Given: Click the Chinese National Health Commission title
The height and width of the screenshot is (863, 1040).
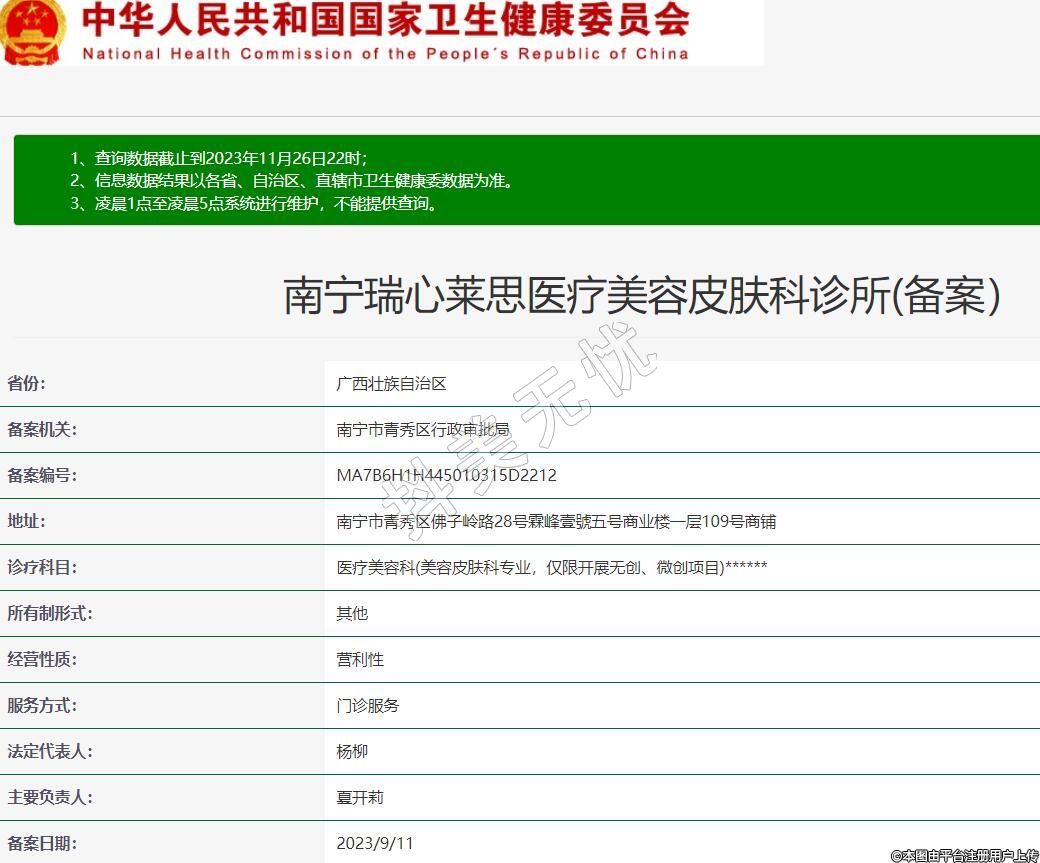Looking at the screenshot, I should [385, 19].
